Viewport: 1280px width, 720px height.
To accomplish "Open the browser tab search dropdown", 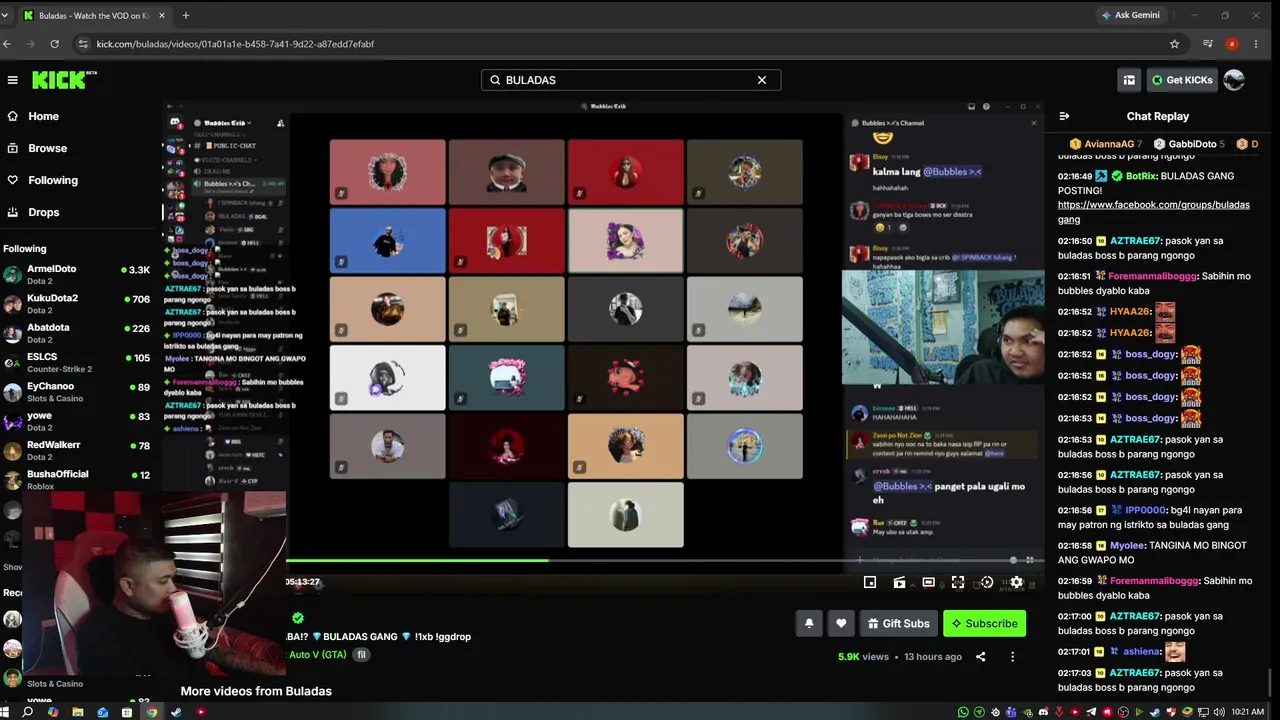I will 7,15.
